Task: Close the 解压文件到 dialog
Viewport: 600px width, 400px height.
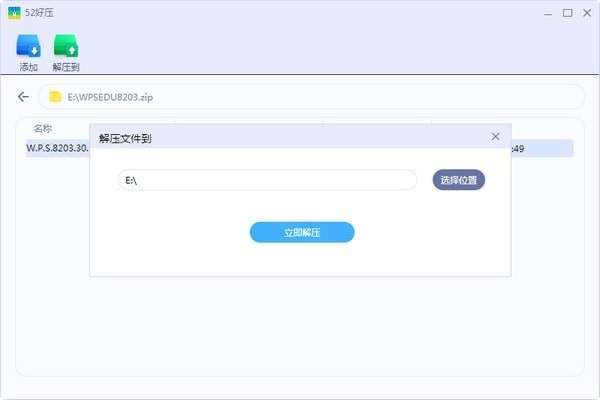Action: point(495,137)
